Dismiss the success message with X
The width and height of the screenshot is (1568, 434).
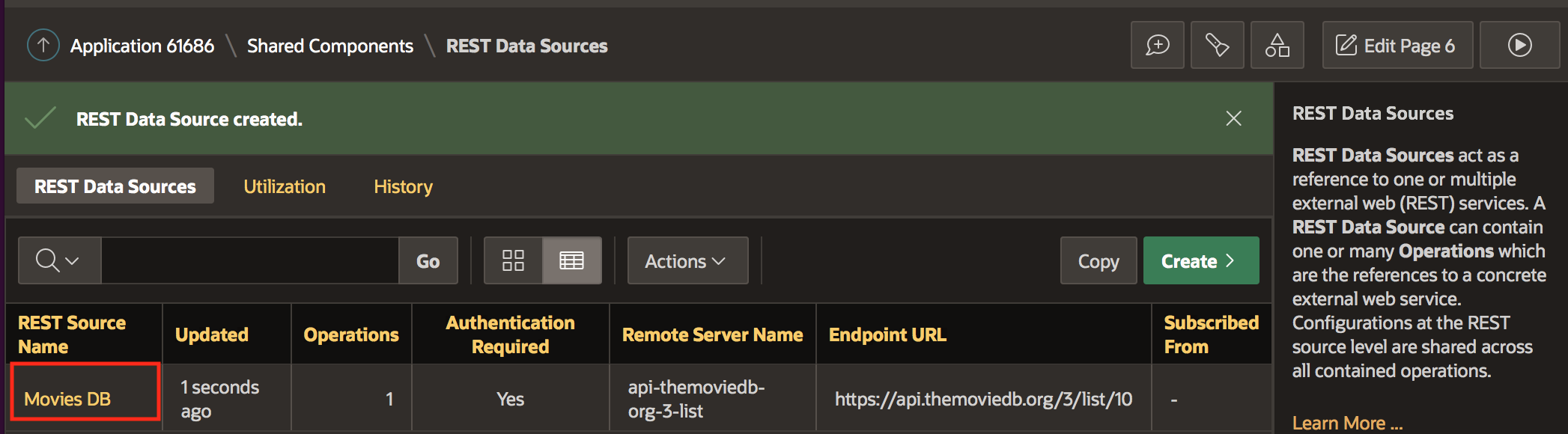pos(1233,118)
